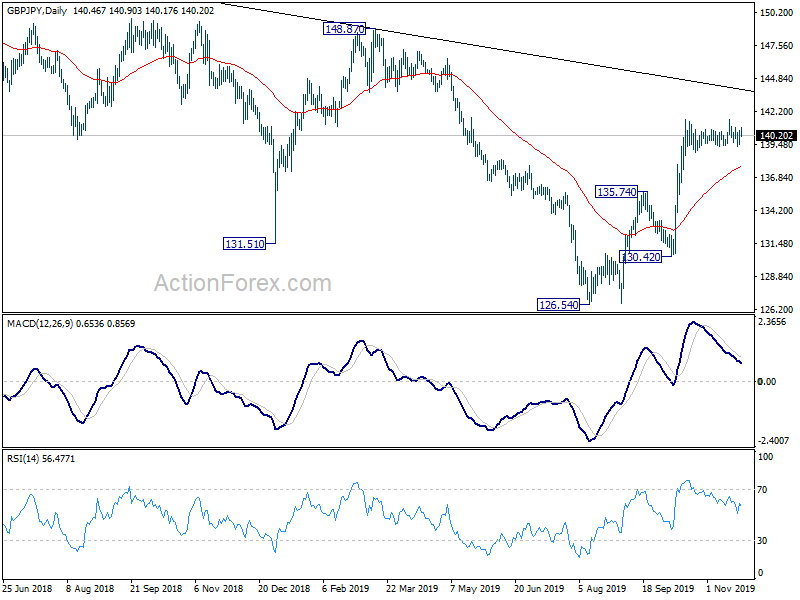
Task: Click the current price tag 140.202
Action: pyautogui.click(x=776, y=136)
